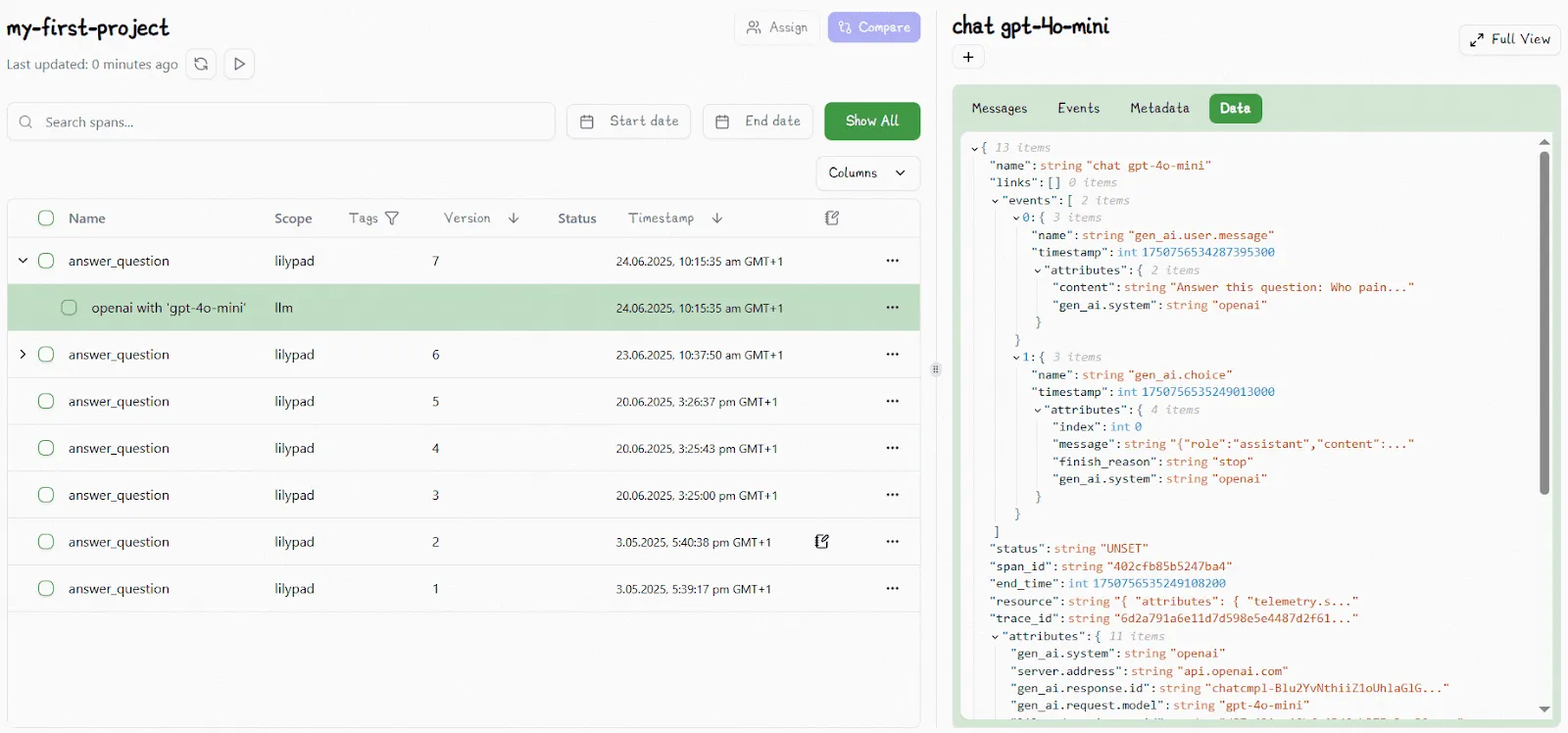
Task: Select the answer_question version 2 checkbox
Action: pyautogui.click(x=46, y=541)
